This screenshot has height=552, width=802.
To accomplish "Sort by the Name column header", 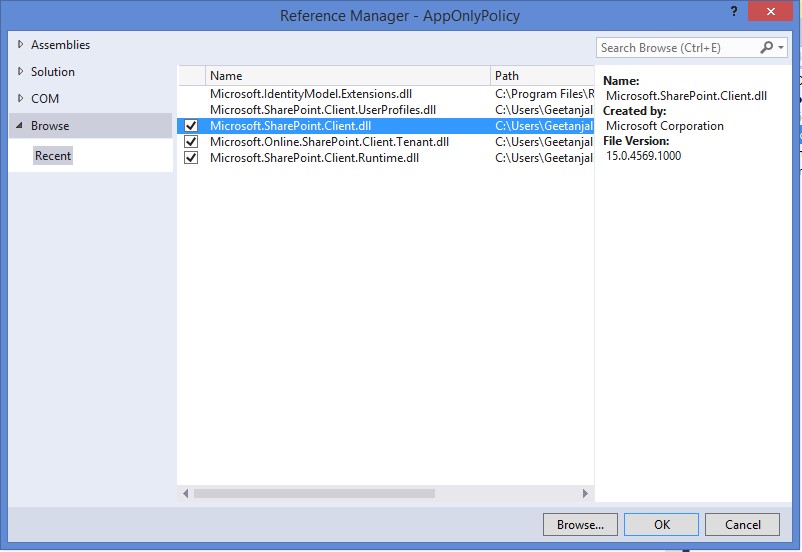I will (x=347, y=76).
